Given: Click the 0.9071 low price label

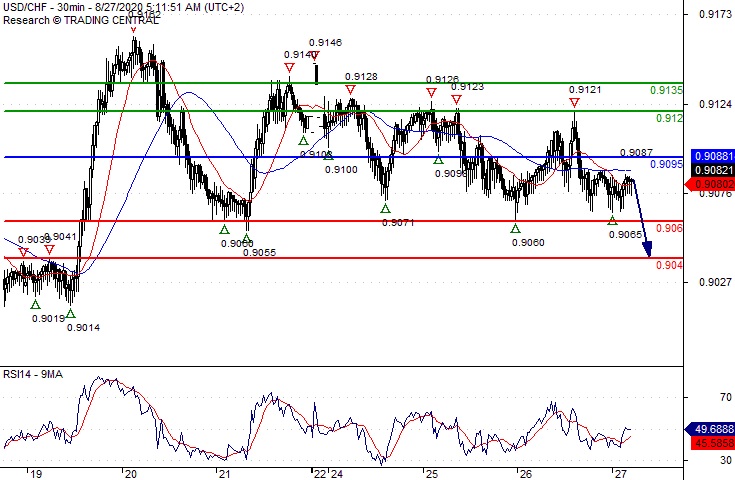Looking at the screenshot, I should [398, 223].
